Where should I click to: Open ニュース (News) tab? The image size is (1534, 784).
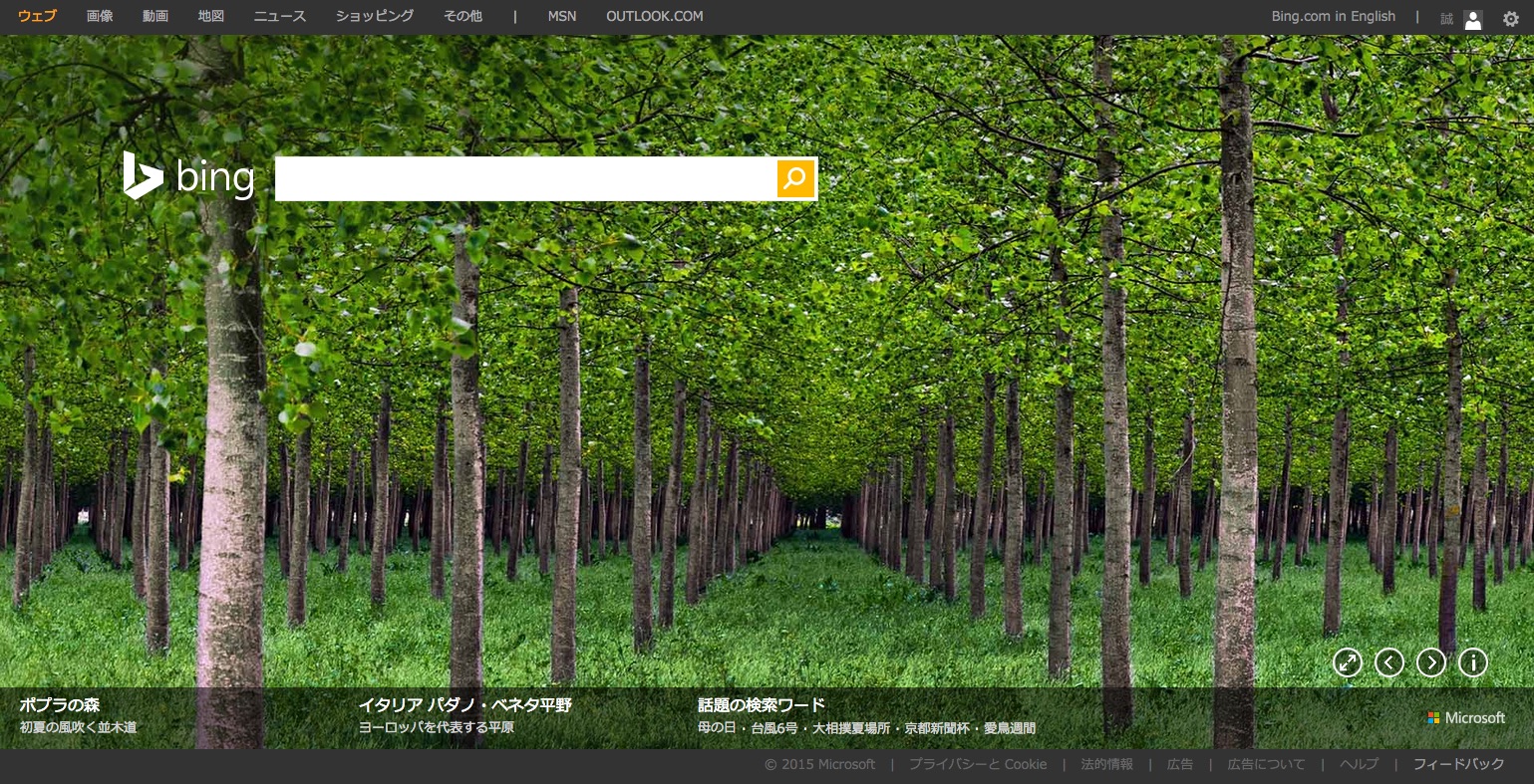[280, 16]
